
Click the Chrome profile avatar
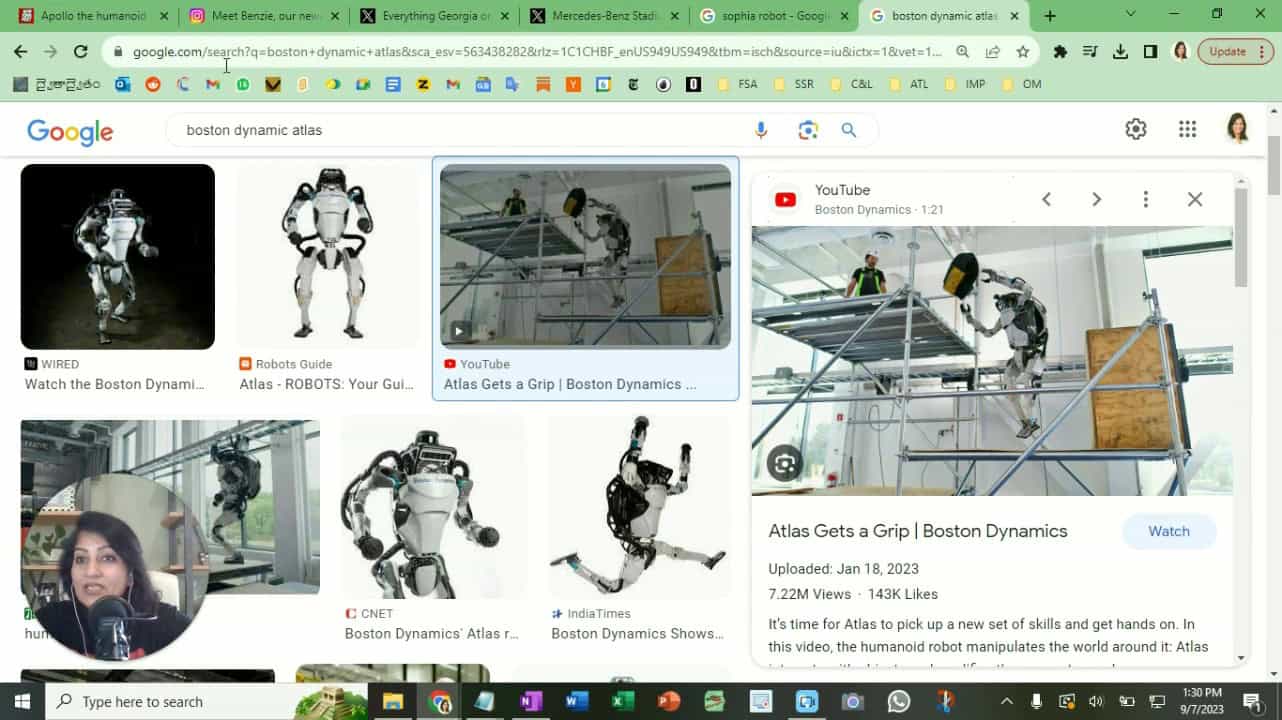point(1180,50)
